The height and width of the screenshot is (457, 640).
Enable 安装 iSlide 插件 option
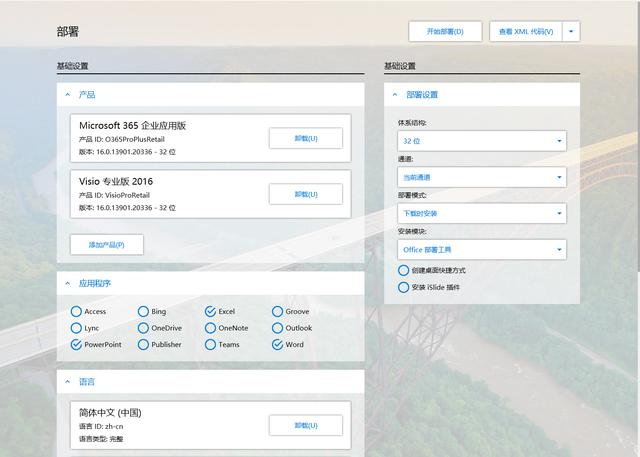(403, 287)
